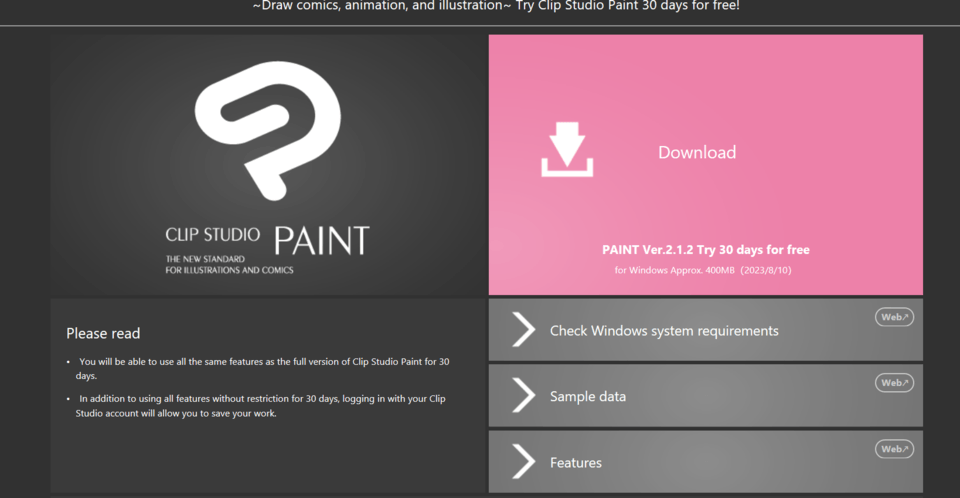Click the second bullet about logging in
Image resolution: width=960 pixels, height=498 pixels.
(265, 405)
